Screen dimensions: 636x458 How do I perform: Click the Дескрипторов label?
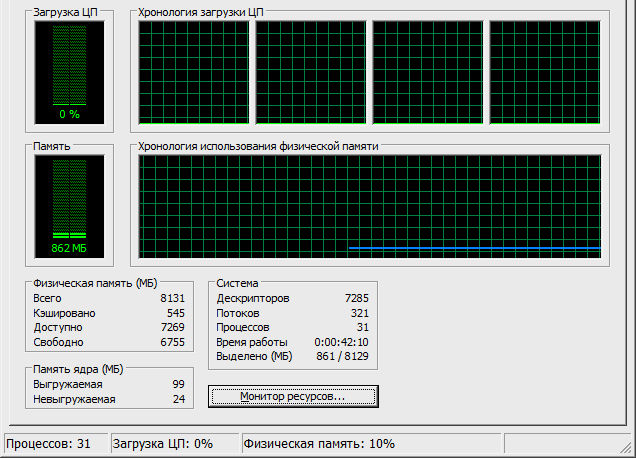[253, 298]
